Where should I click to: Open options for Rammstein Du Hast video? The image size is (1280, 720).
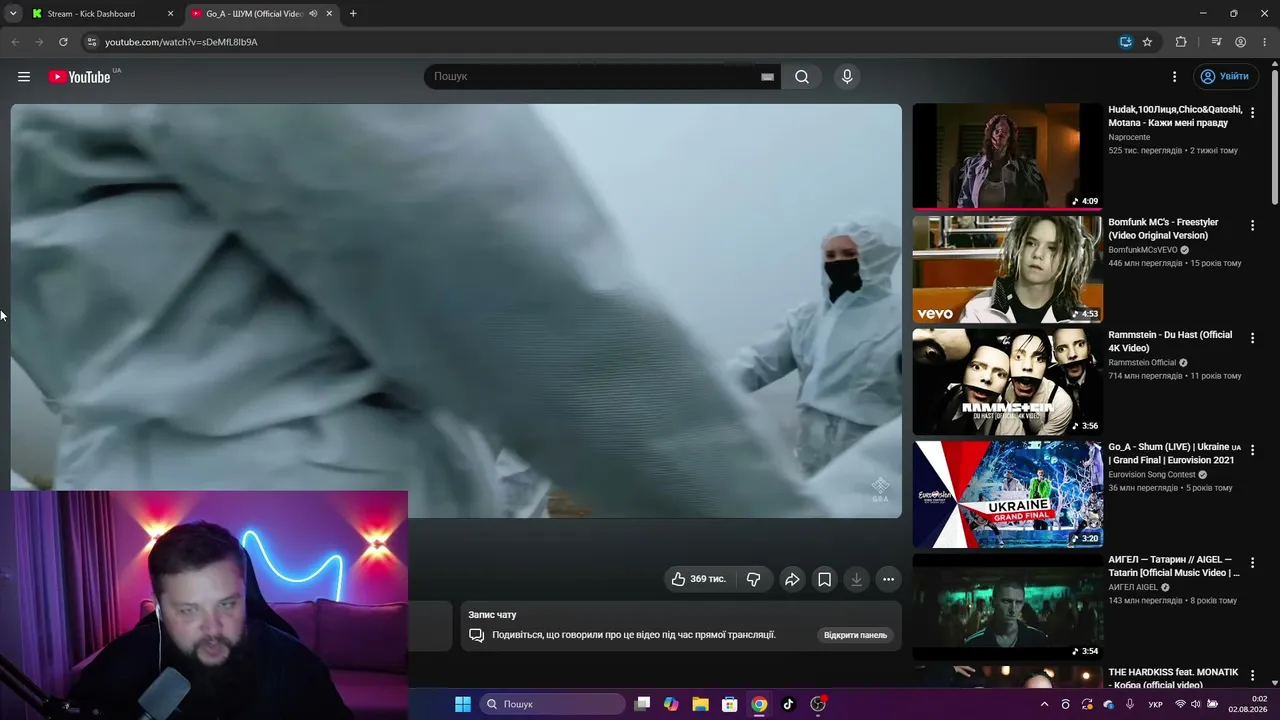coord(1252,338)
